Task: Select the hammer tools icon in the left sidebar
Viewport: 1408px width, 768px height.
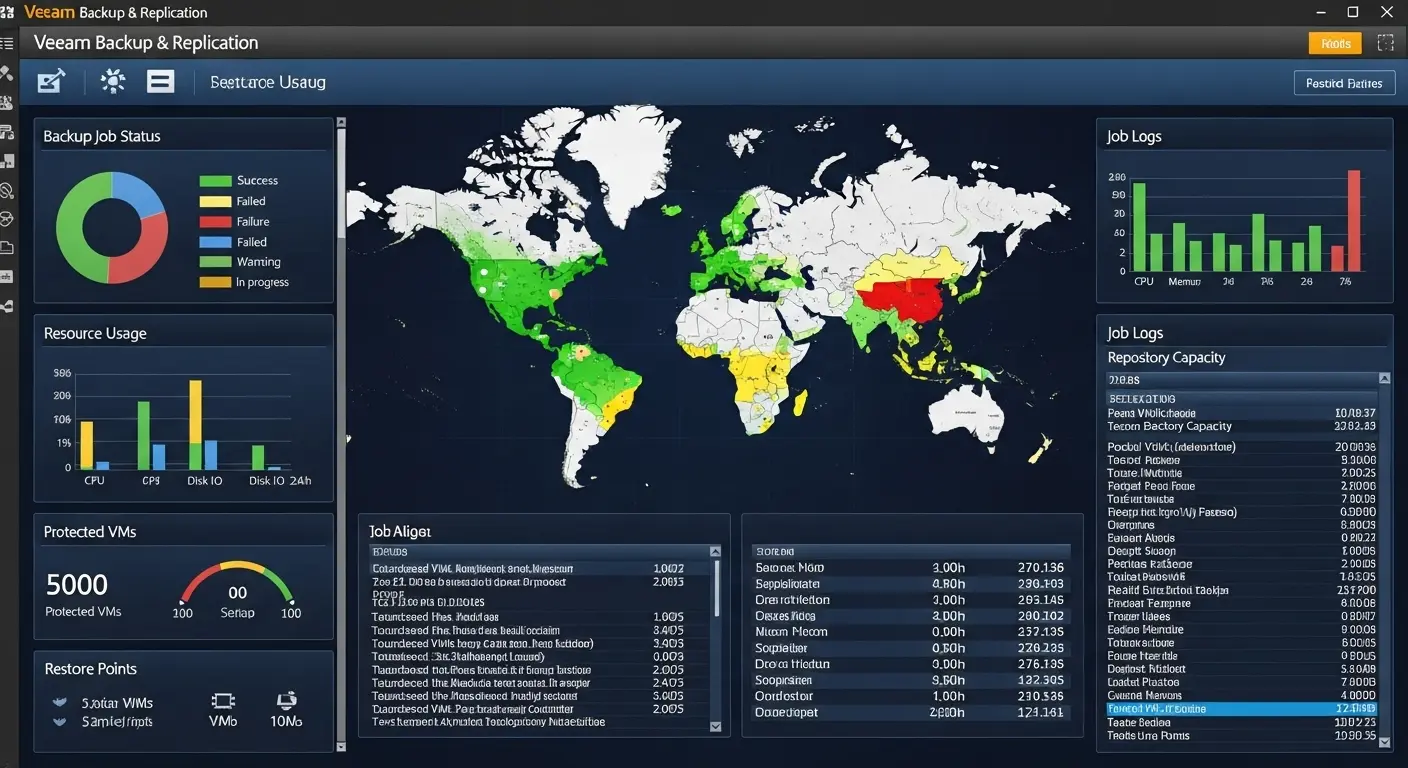Action: pos(7,73)
